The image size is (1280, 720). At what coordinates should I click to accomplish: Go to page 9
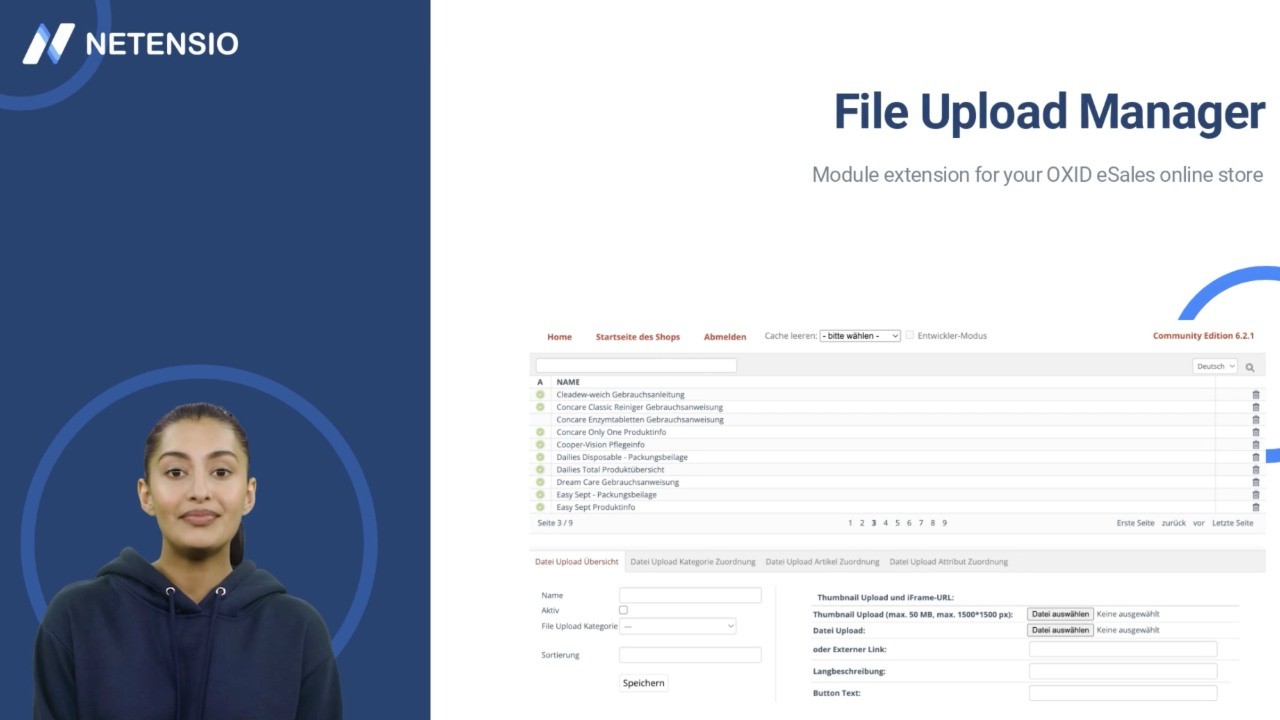coord(944,523)
